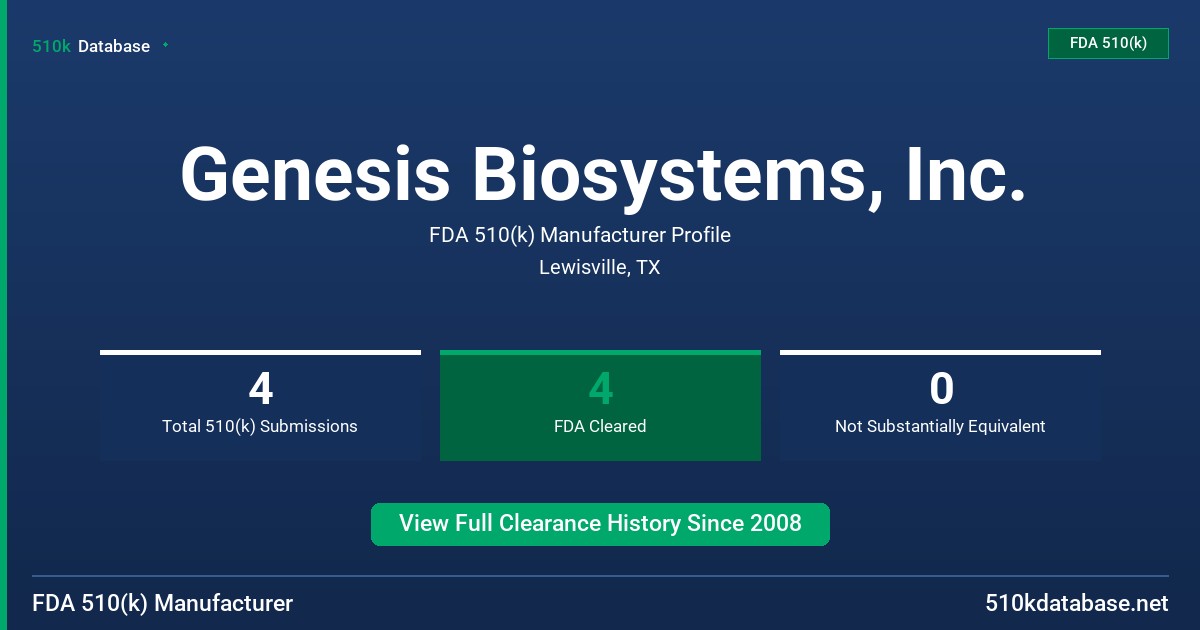Click the 510k Database logo text
The image size is (1200, 630).
(91, 46)
